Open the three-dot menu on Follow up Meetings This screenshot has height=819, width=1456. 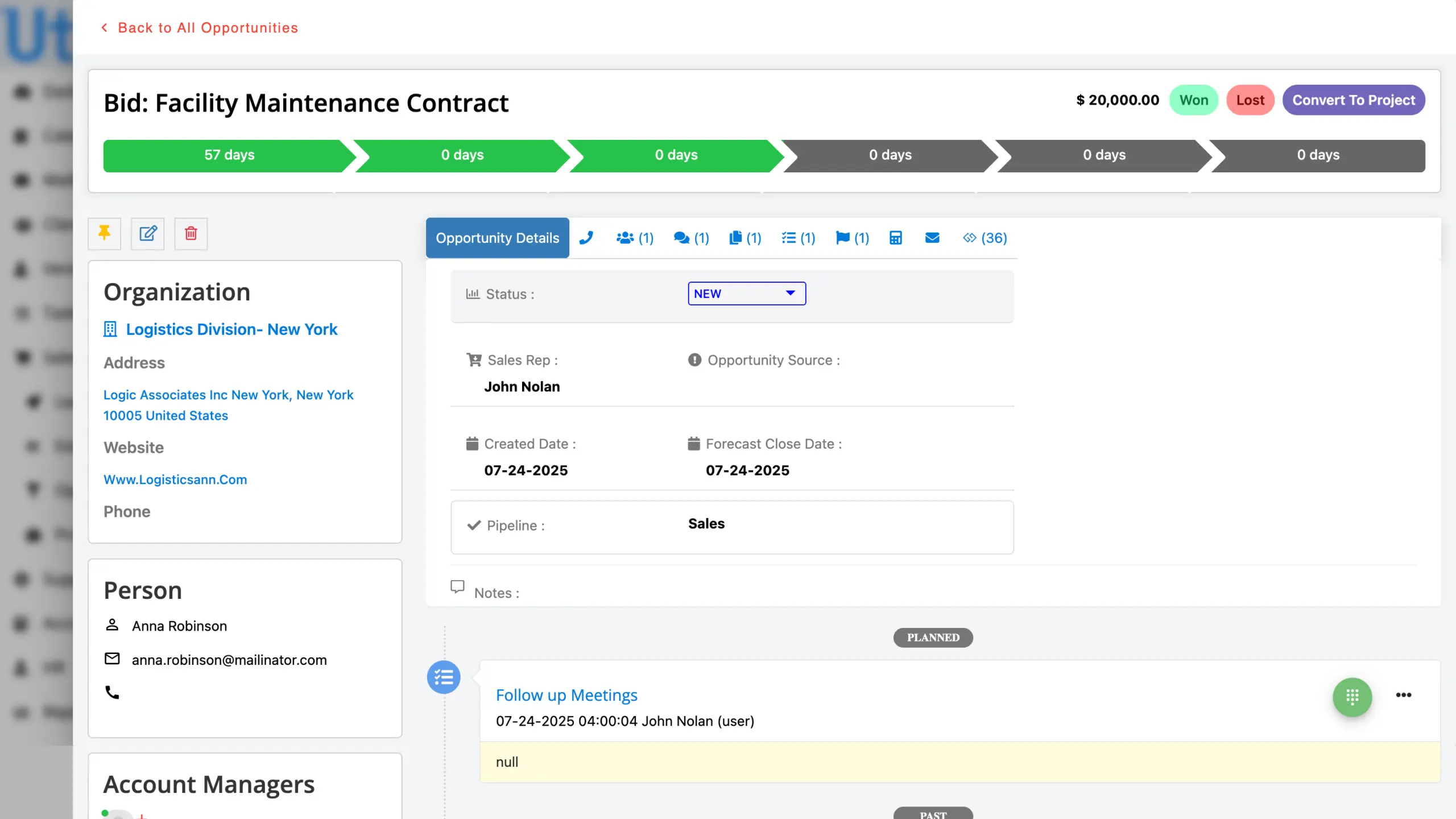click(x=1403, y=695)
